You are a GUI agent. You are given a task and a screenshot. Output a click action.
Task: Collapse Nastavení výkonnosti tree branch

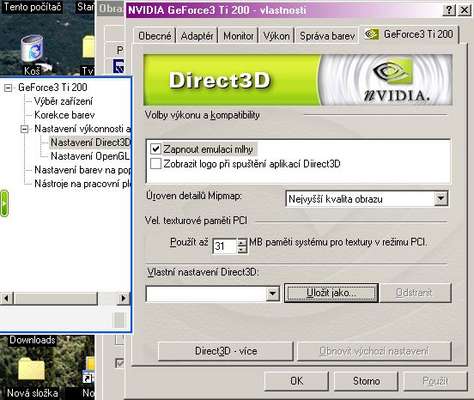pos(24,129)
